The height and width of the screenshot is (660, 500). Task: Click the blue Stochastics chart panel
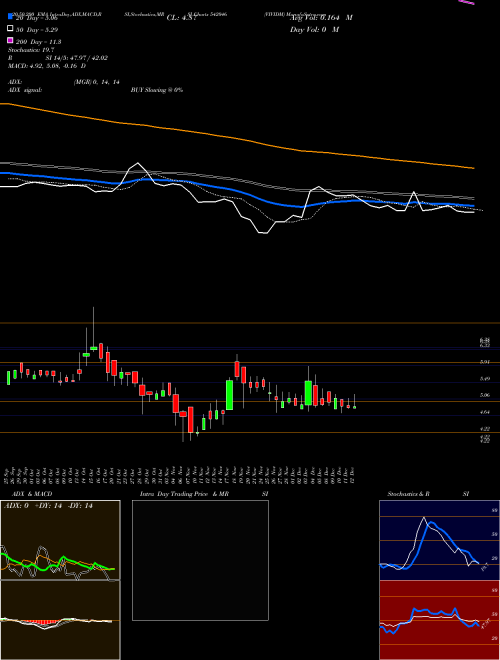point(439,540)
